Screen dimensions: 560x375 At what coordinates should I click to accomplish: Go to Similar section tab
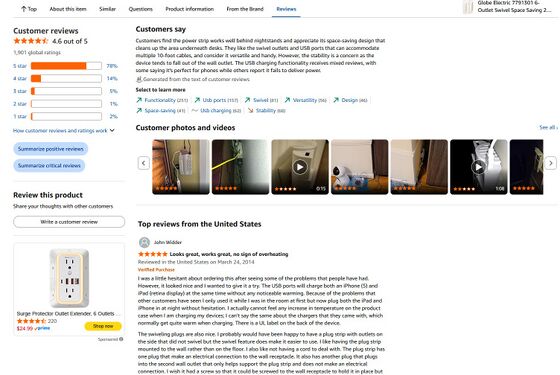(108, 9)
